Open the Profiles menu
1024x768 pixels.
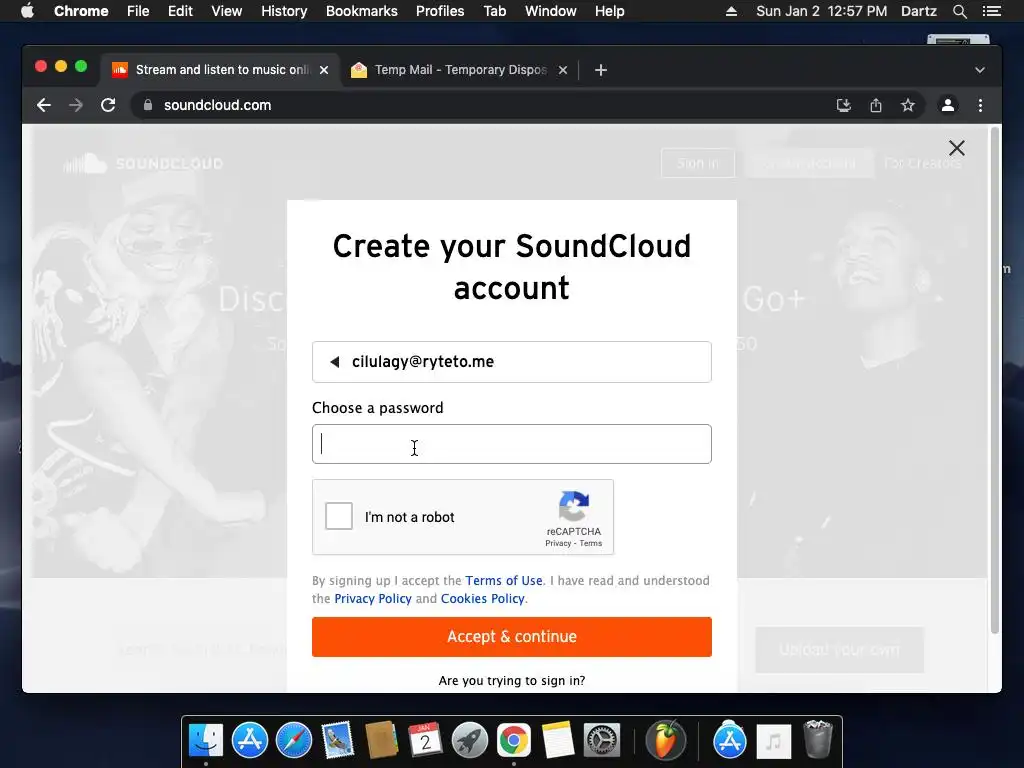click(x=440, y=11)
